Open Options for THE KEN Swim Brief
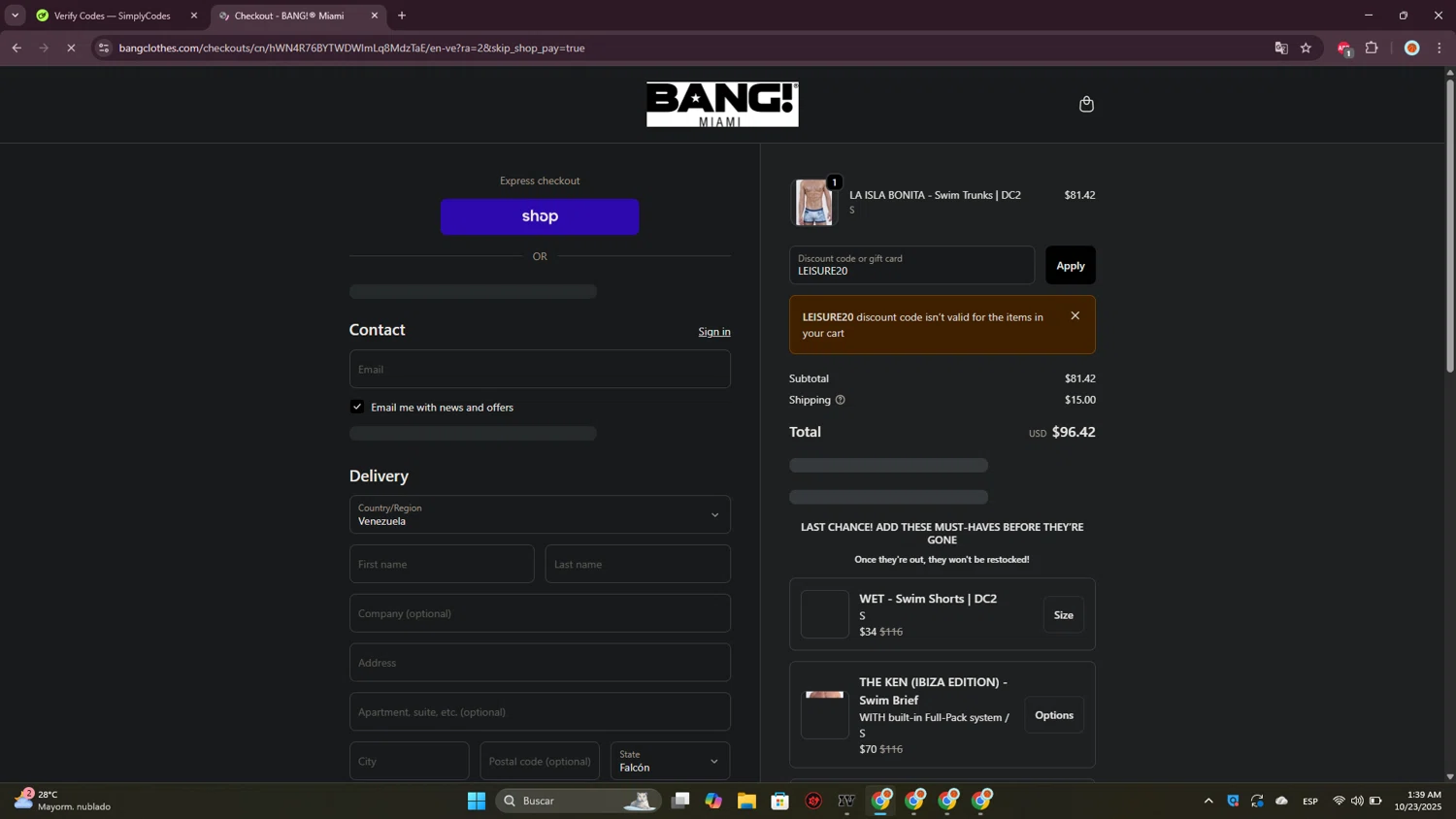 pos(1054,715)
